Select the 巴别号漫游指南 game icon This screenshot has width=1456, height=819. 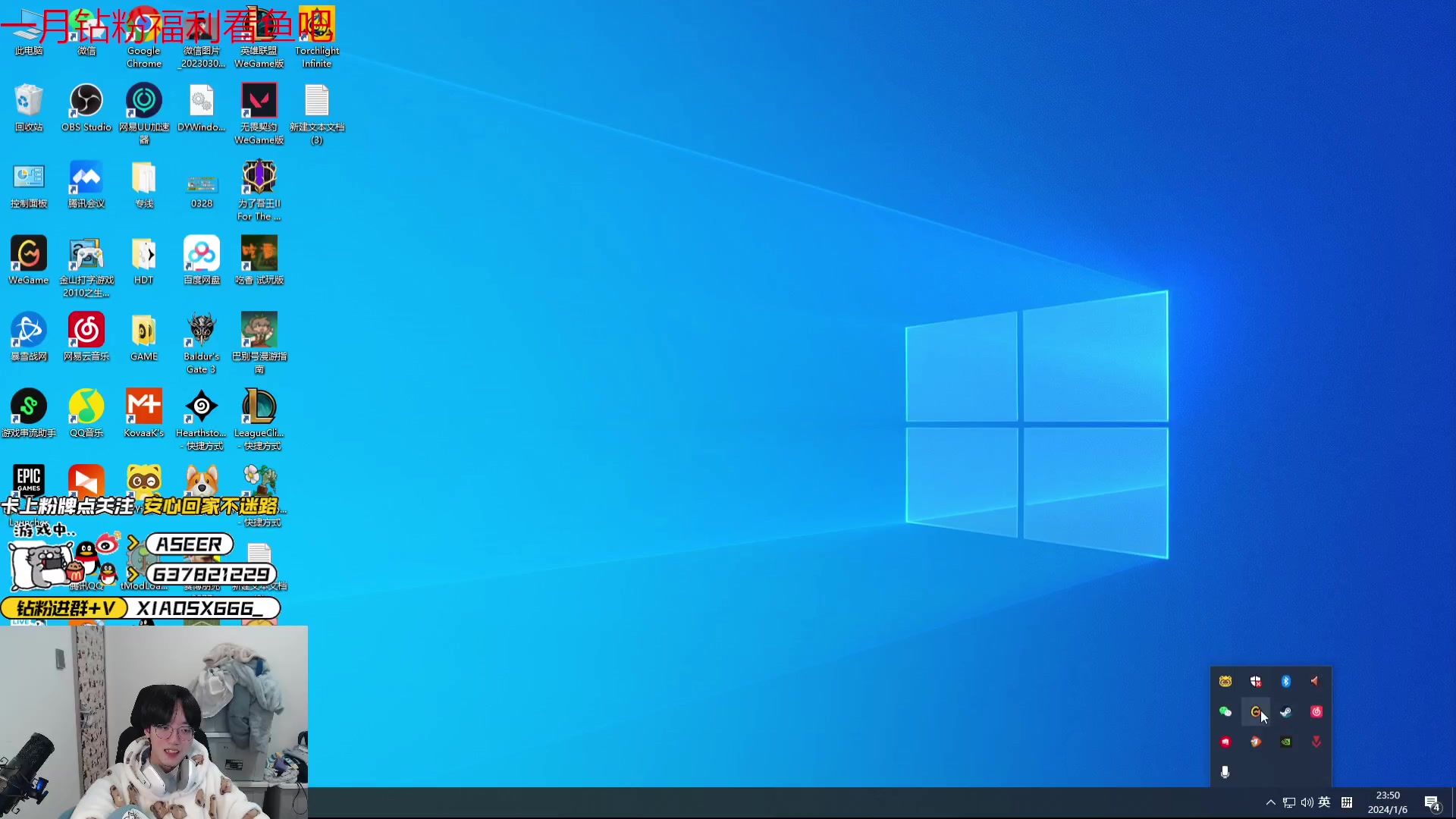(x=259, y=343)
